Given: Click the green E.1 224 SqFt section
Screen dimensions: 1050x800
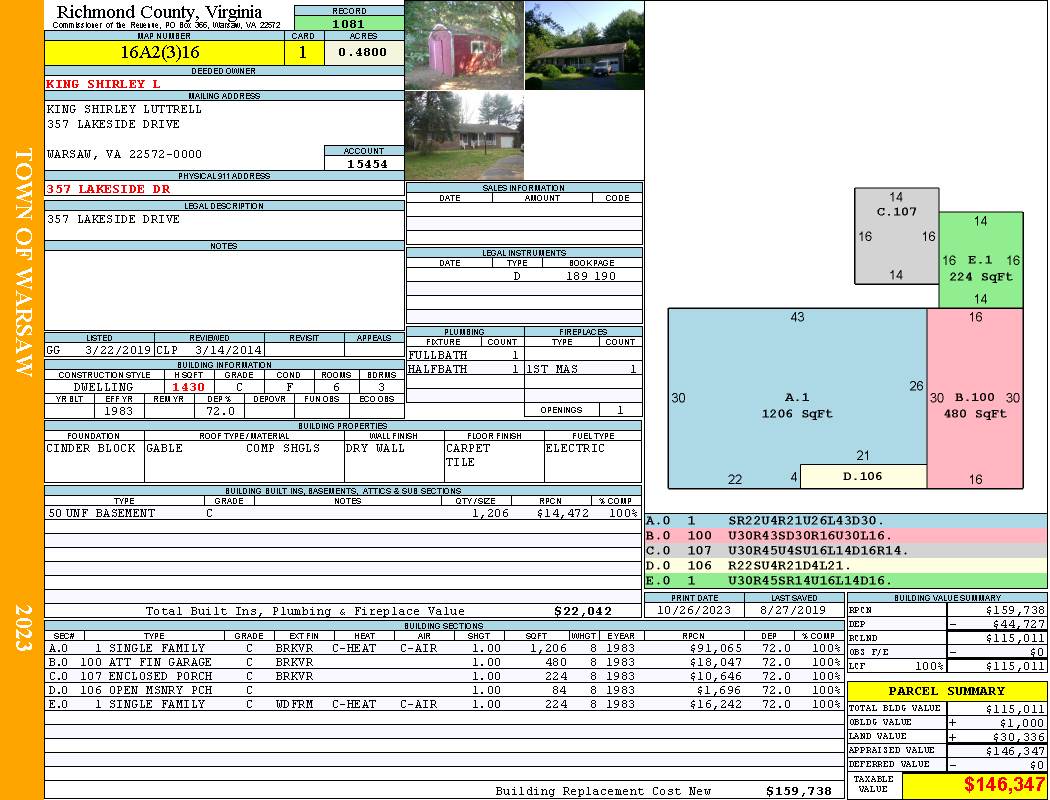Looking at the screenshot, I should click(x=981, y=260).
